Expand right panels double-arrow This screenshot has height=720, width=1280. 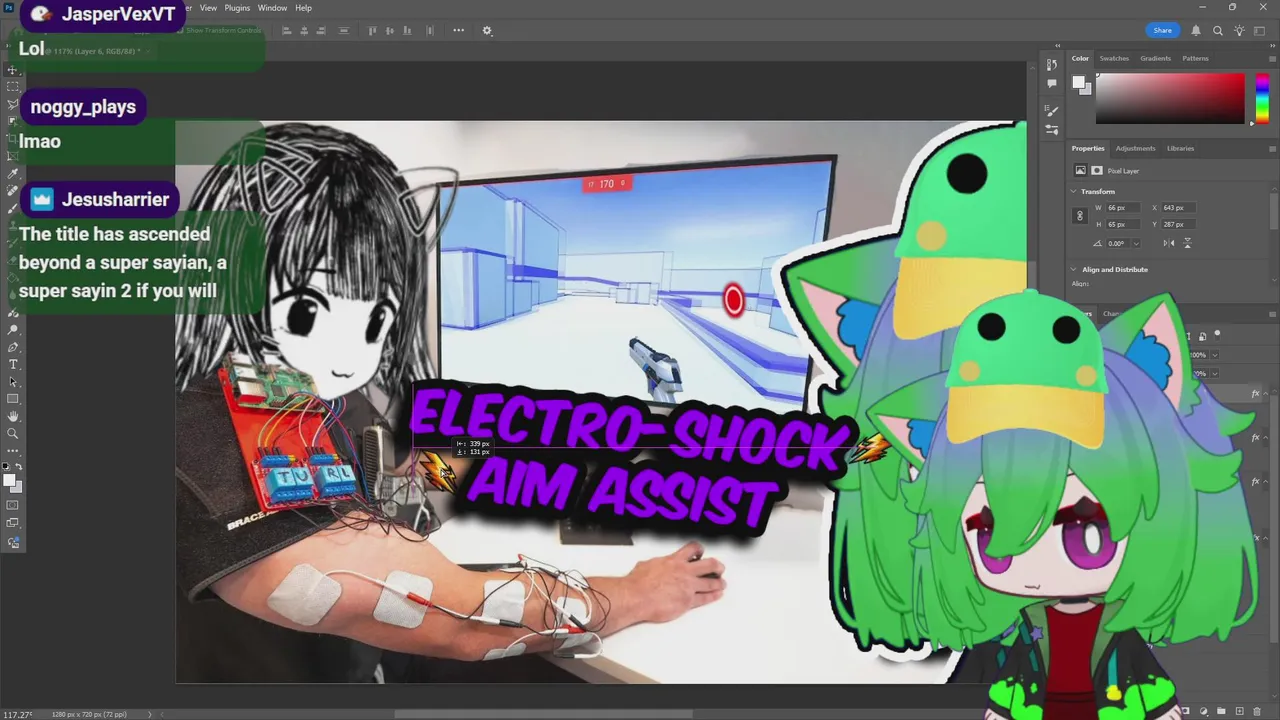tap(1273, 45)
